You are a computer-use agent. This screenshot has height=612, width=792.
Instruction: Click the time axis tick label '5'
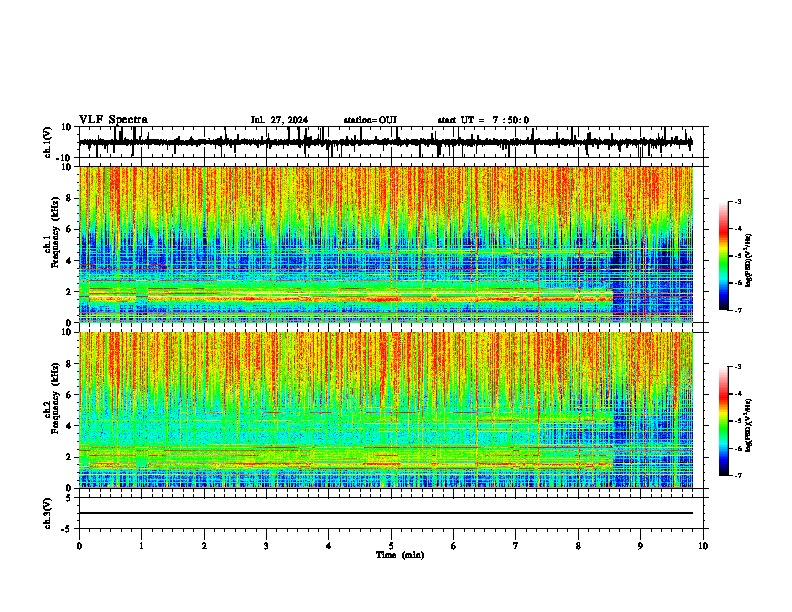click(x=391, y=546)
